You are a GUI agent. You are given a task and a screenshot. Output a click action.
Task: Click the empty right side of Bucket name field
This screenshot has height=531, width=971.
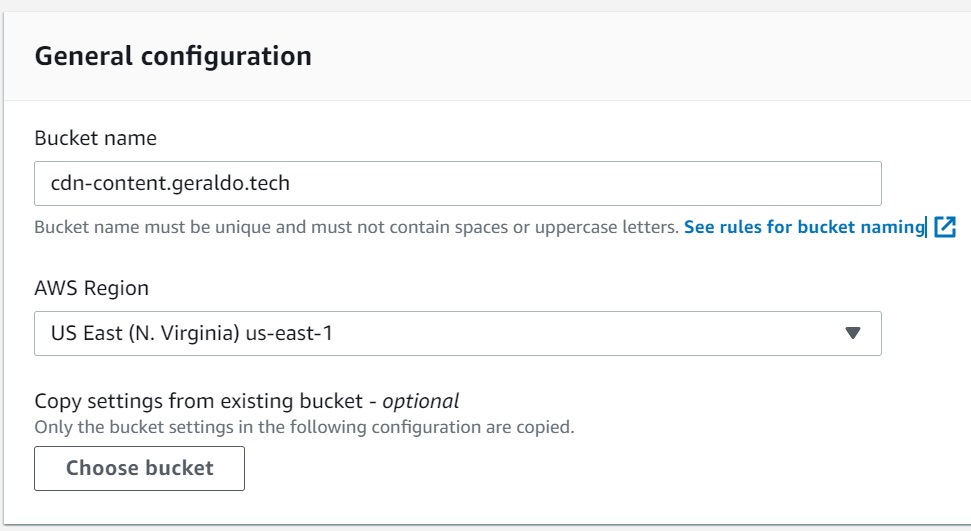(x=650, y=184)
